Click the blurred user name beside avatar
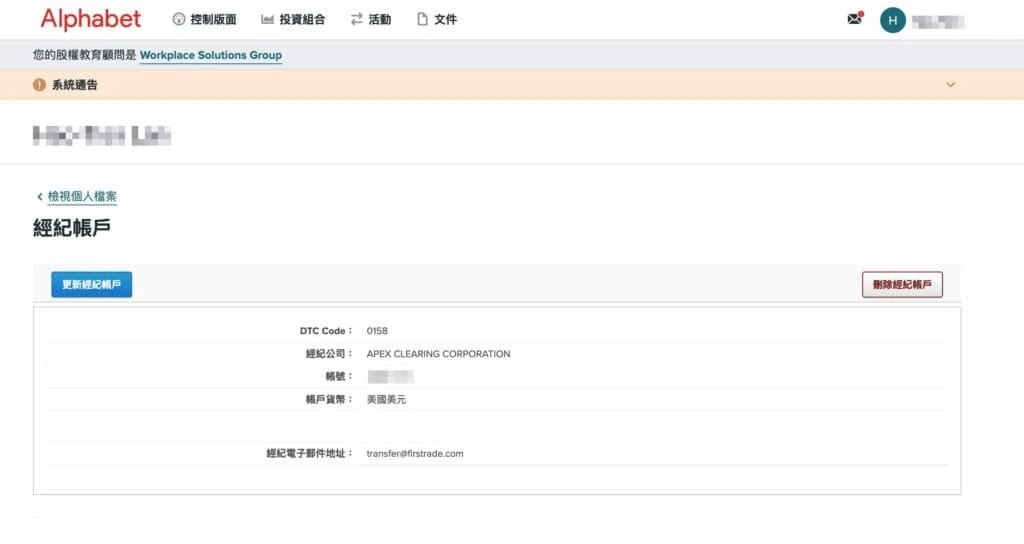 point(938,22)
